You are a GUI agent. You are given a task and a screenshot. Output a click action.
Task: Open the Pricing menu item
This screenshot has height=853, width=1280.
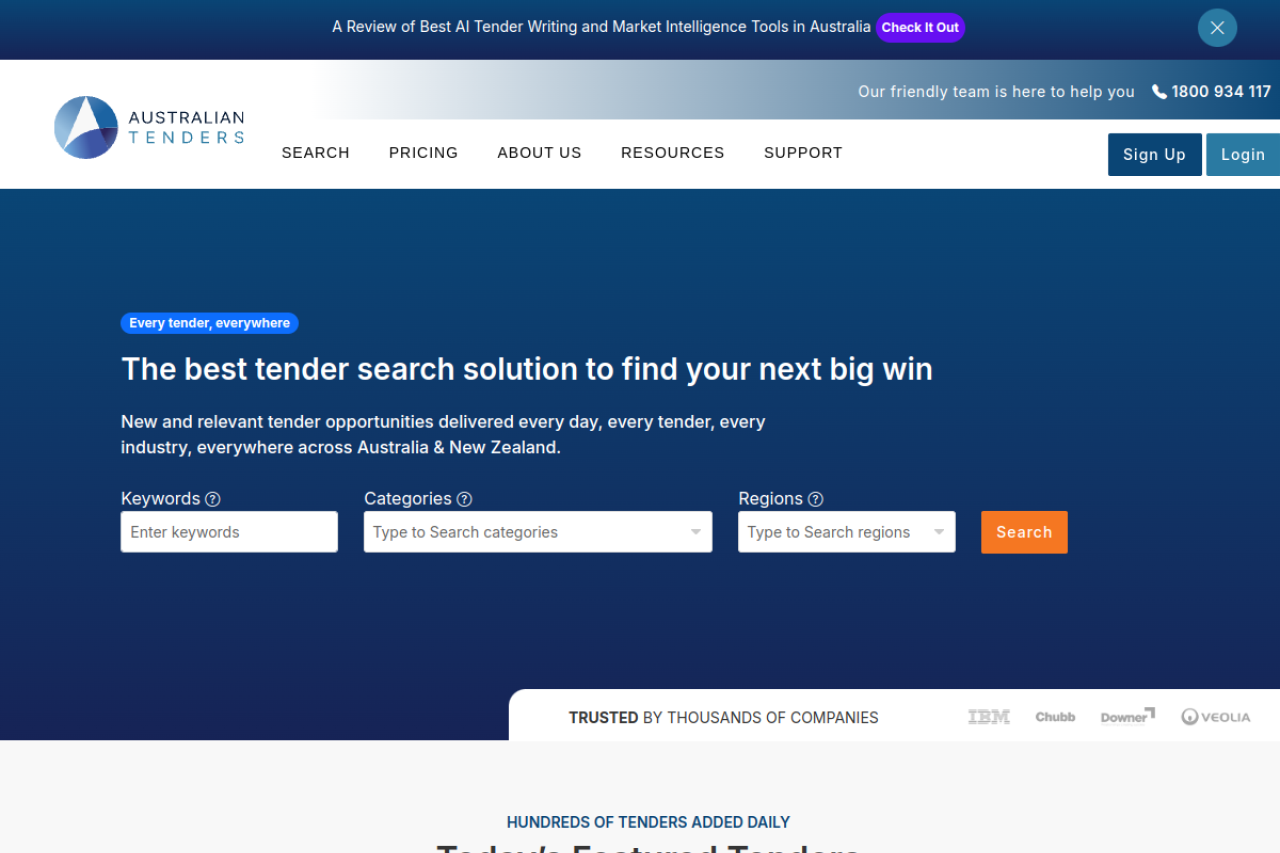click(x=423, y=153)
